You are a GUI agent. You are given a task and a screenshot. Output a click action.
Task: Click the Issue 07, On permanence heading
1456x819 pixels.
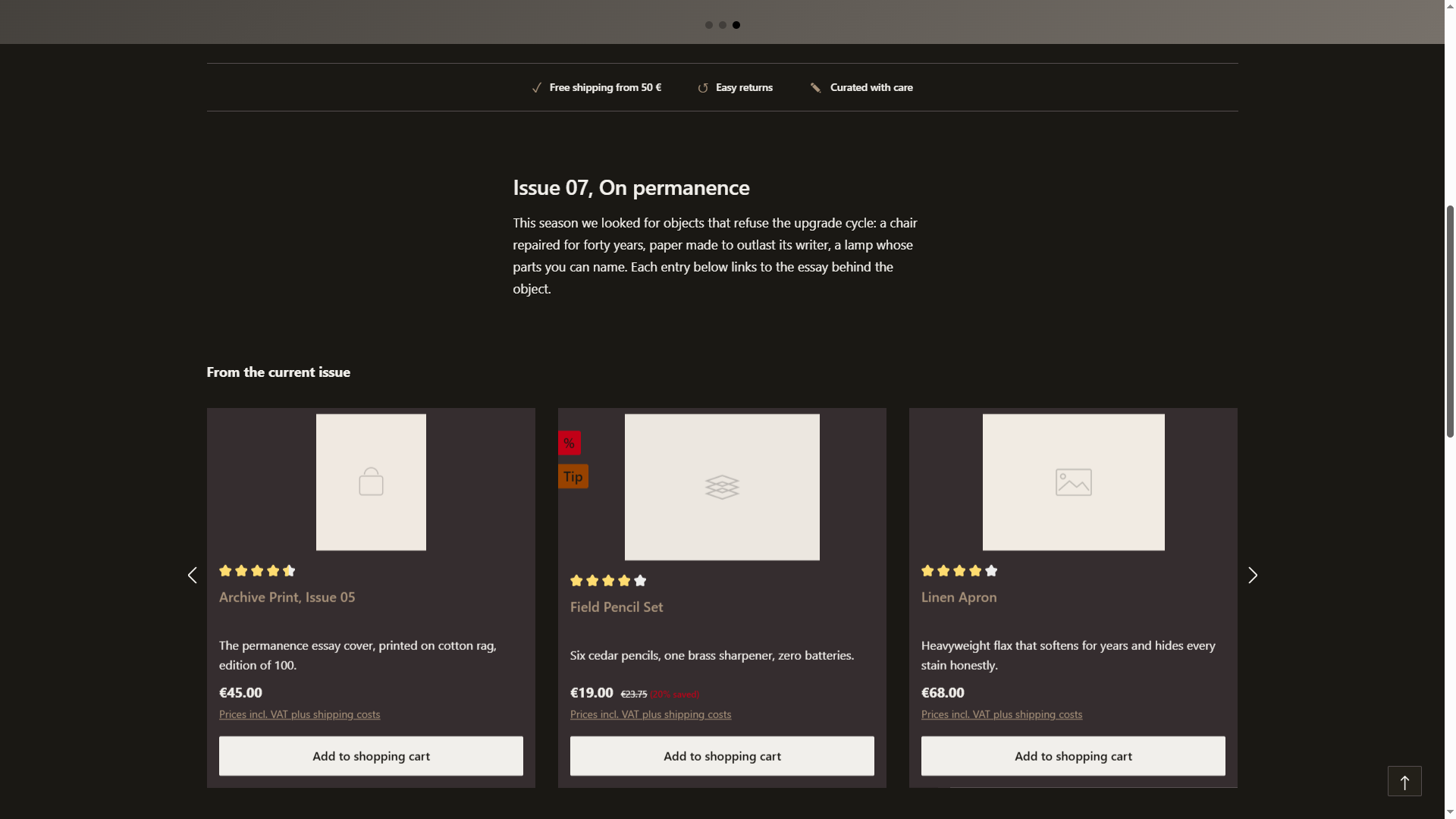point(631,187)
